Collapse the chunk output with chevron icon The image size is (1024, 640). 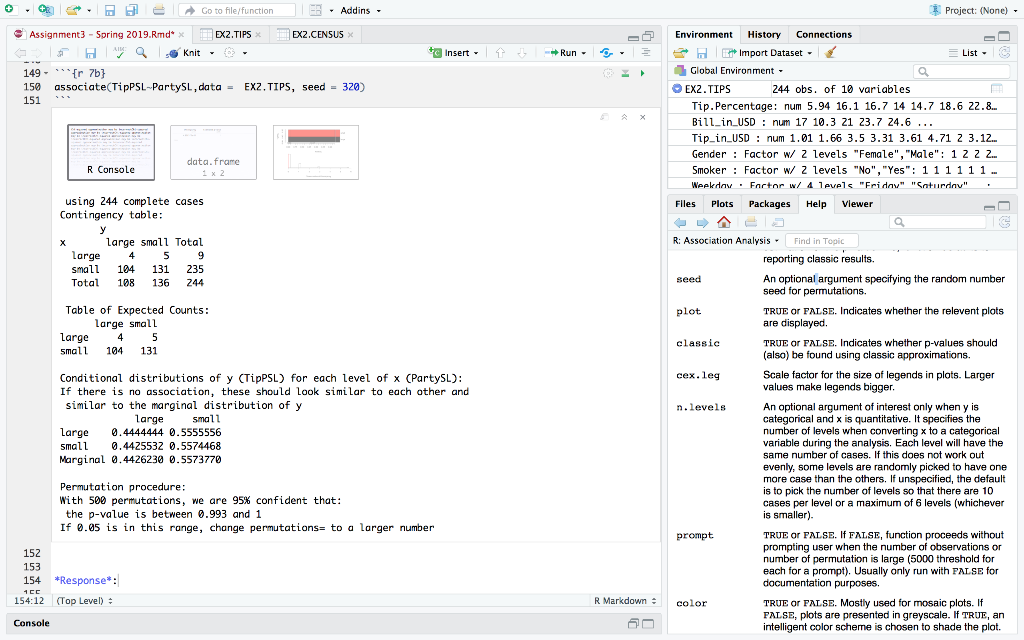[624, 118]
